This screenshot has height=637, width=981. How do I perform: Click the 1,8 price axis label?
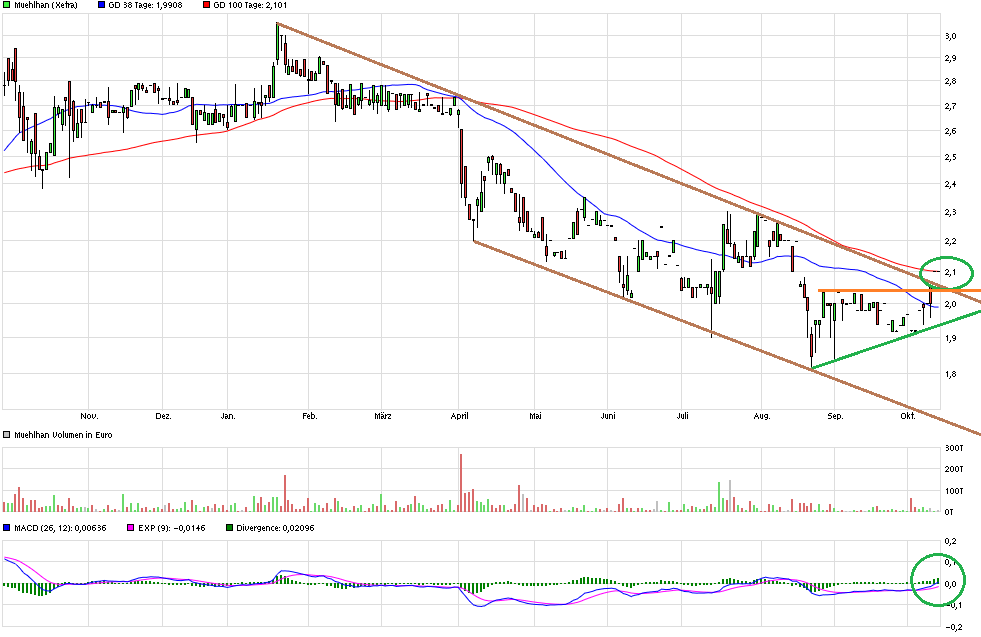point(951,374)
